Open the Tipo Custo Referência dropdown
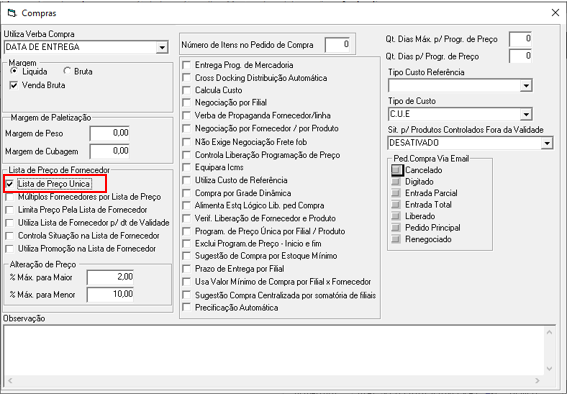Image resolution: width=570 pixels, height=397 pixels. (526, 86)
